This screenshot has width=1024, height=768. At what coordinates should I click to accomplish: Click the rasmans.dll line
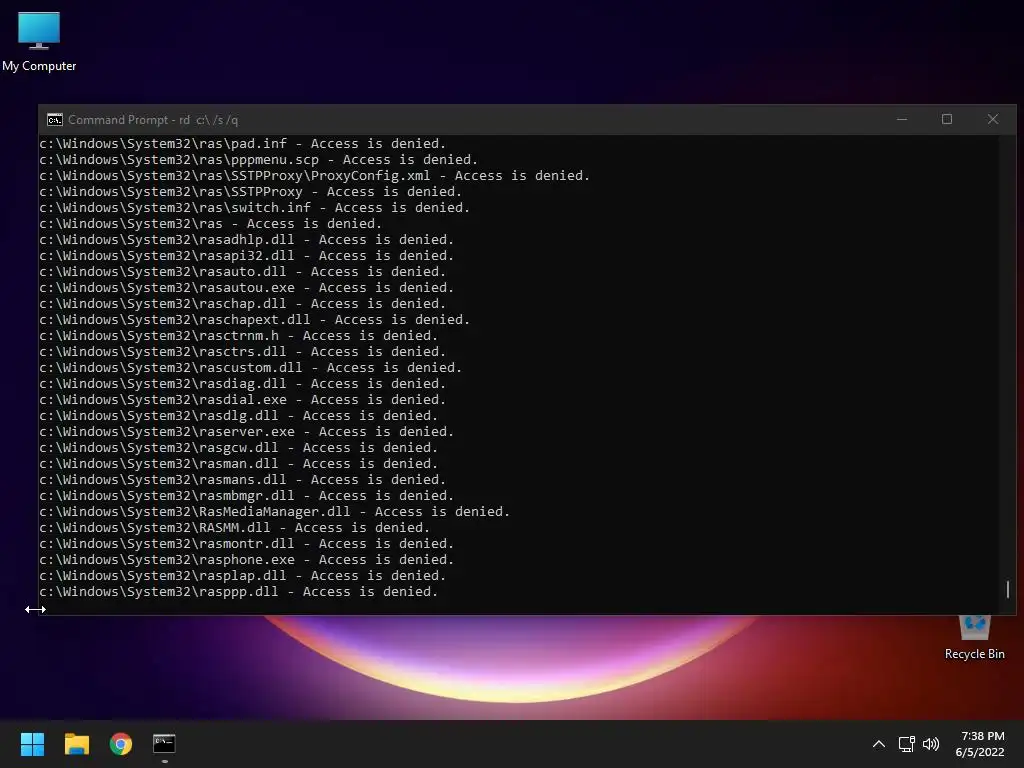coord(242,479)
